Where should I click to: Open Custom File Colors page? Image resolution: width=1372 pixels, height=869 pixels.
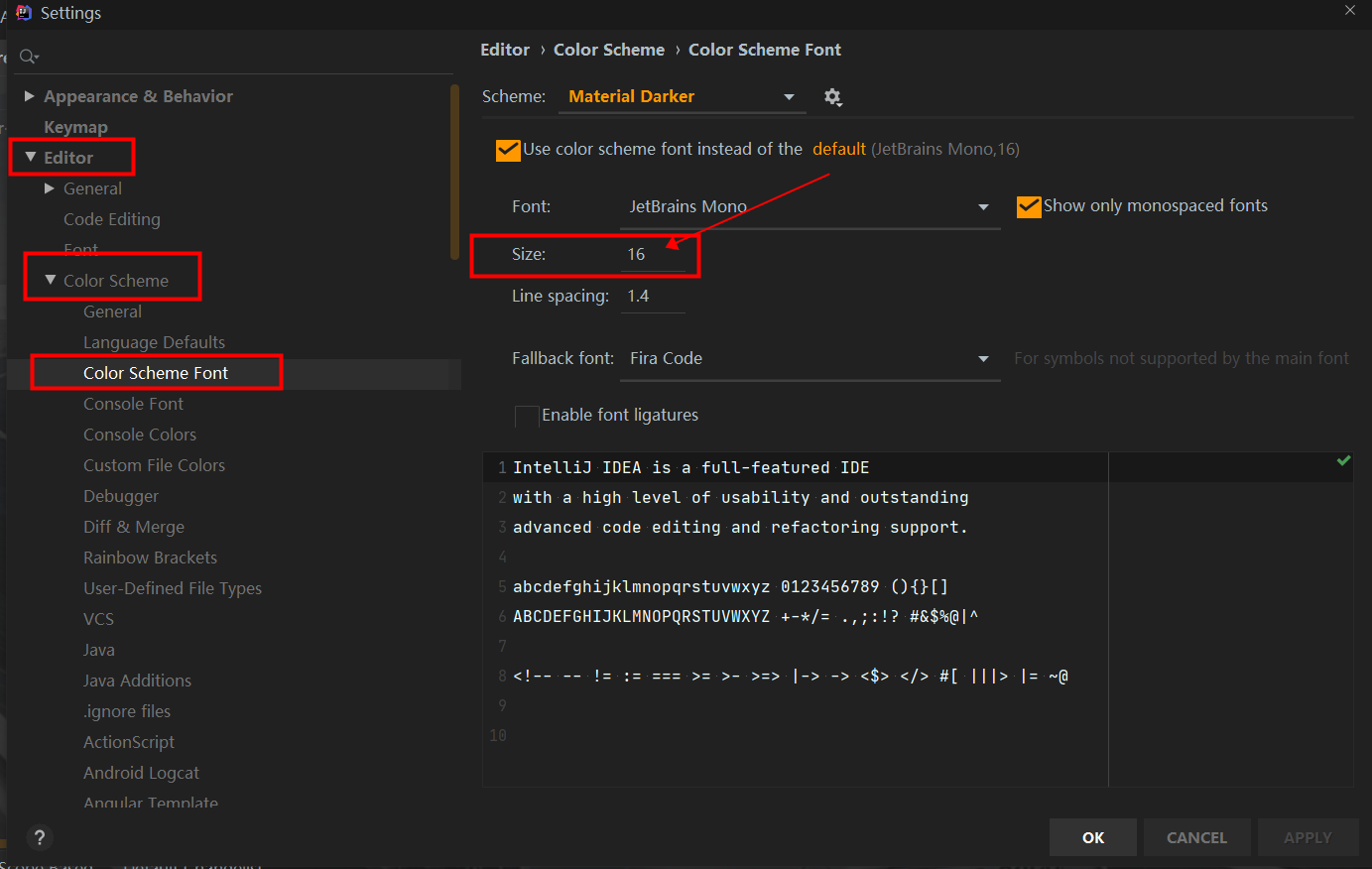tap(154, 465)
